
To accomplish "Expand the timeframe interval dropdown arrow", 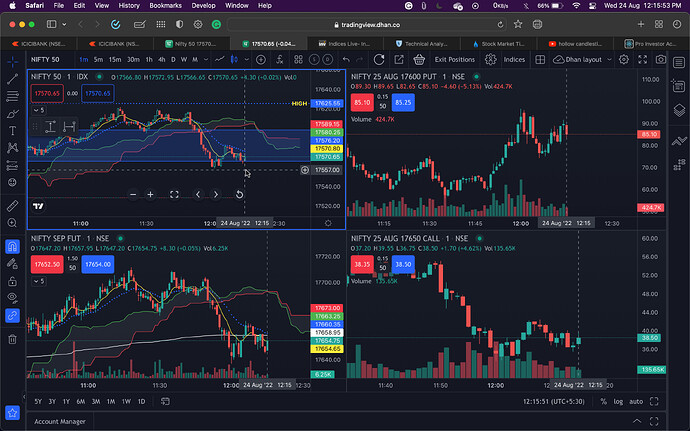I will tap(206, 59).
